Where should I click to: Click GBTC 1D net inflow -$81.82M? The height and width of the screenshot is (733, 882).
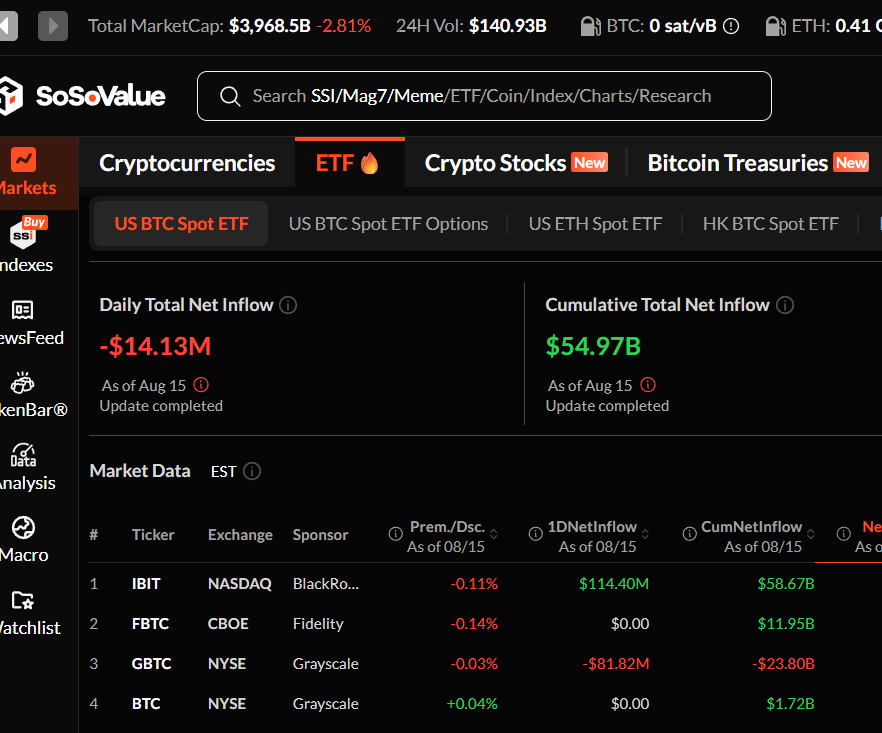(x=616, y=664)
